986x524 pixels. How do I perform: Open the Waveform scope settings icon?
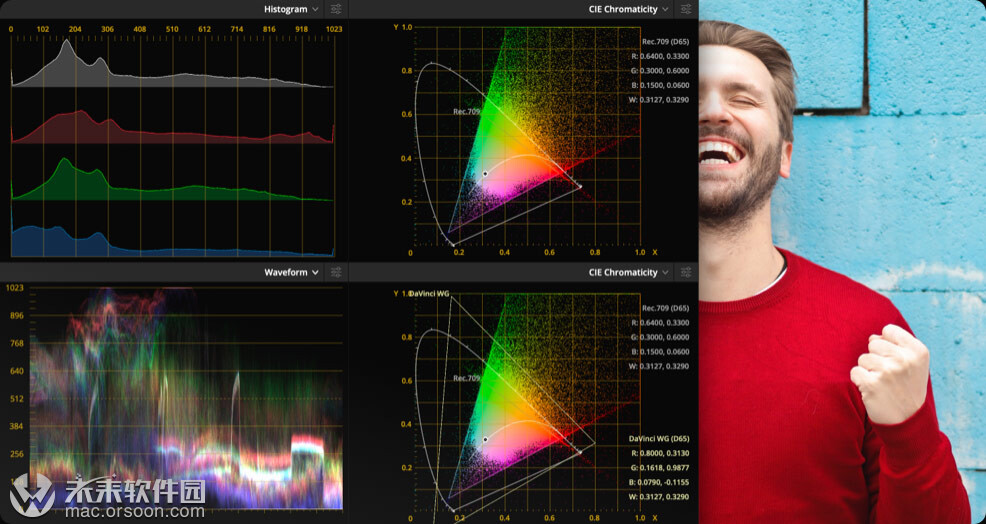336,272
